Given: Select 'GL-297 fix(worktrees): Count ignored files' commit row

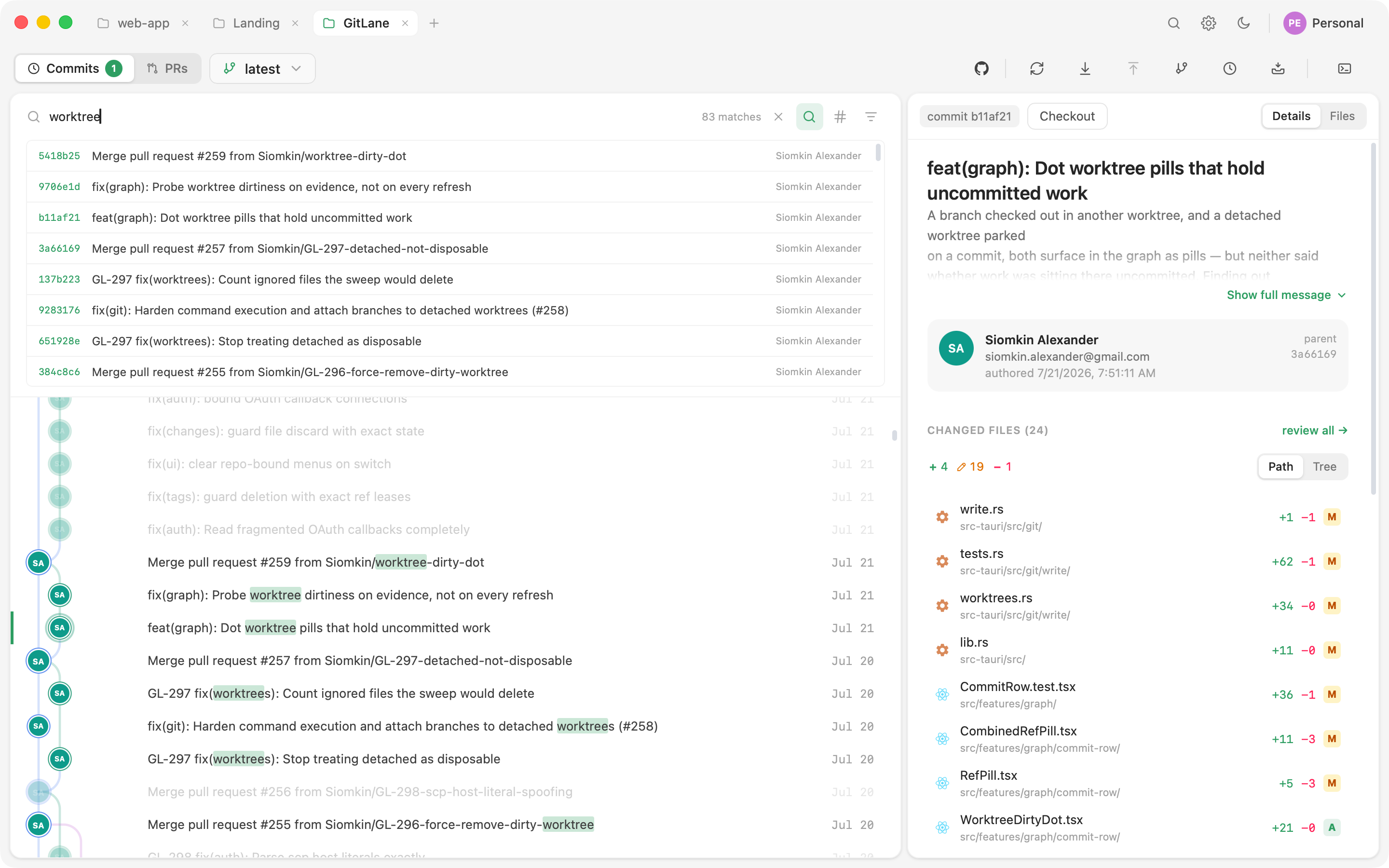Looking at the screenshot, I should (x=456, y=693).
